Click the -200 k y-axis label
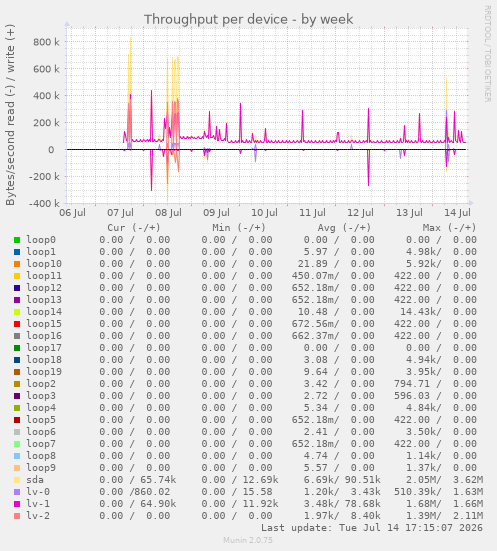Viewport: 497px width, 551px height. coord(44,176)
